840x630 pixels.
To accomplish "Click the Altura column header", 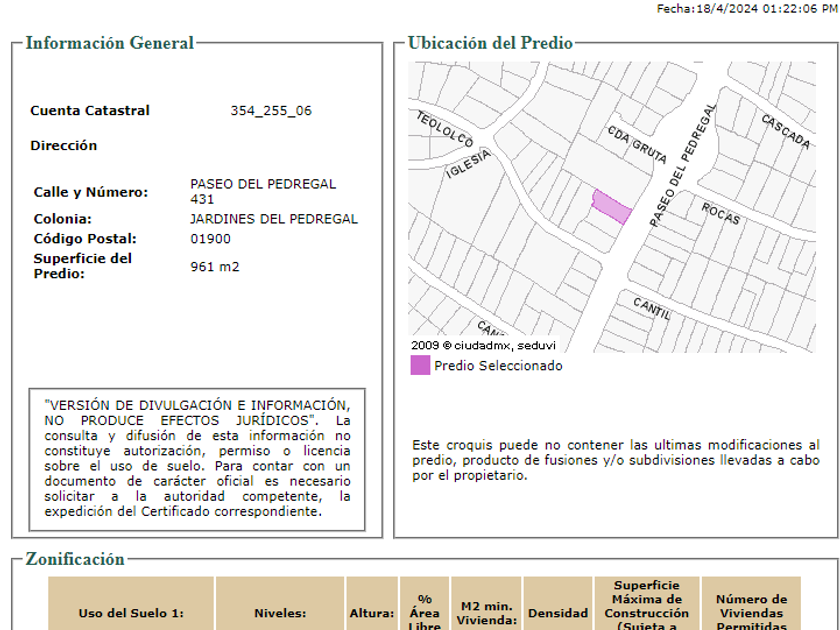I will click(x=372, y=613).
